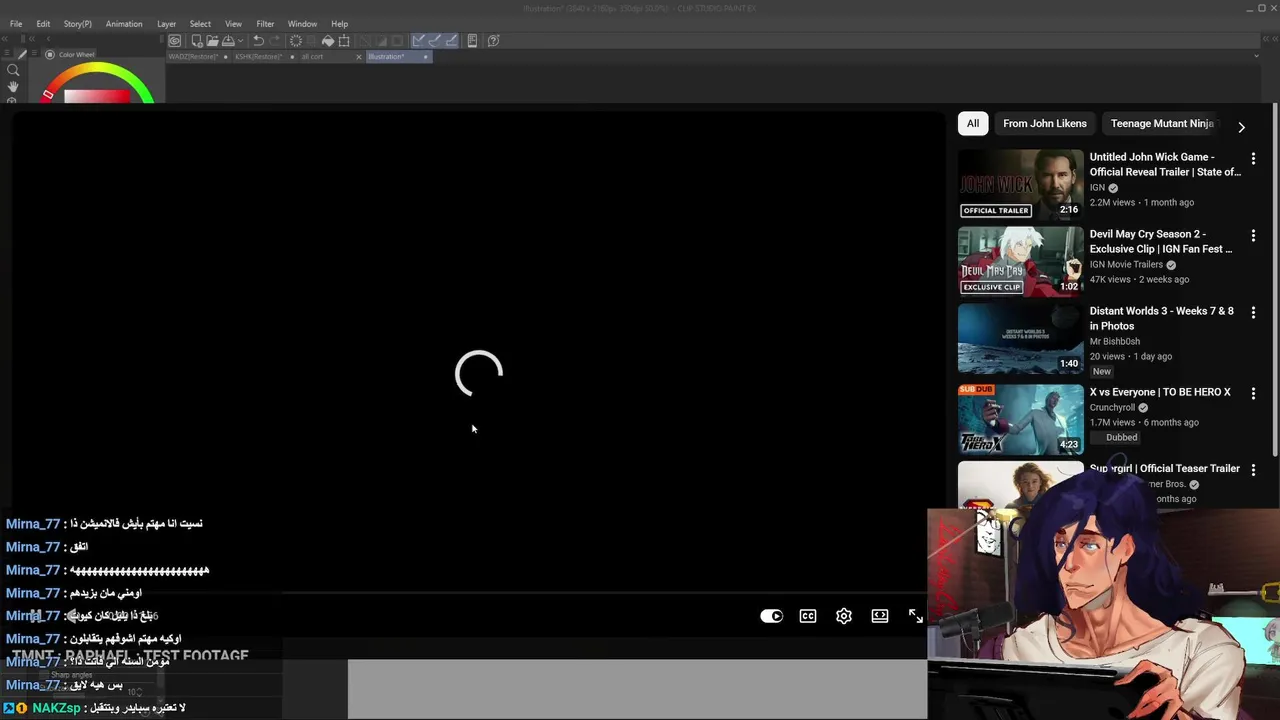Visit the IGN Movie Trailers channel
This screenshot has height=720, width=1280.
pos(1126,265)
